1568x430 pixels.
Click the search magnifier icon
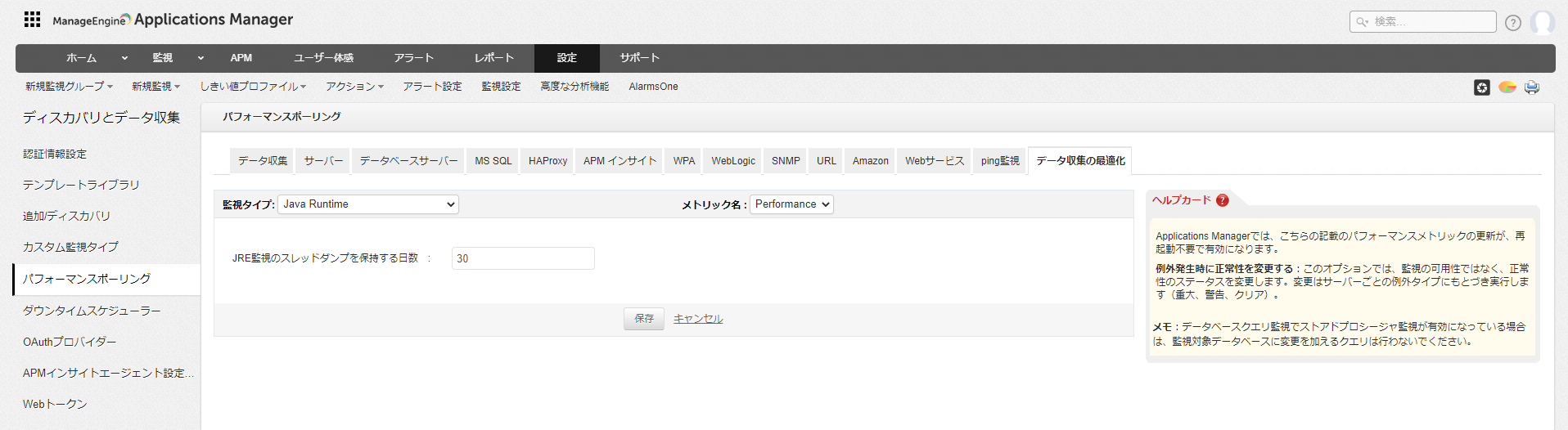pyautogui.click(x=1363, y=22)
